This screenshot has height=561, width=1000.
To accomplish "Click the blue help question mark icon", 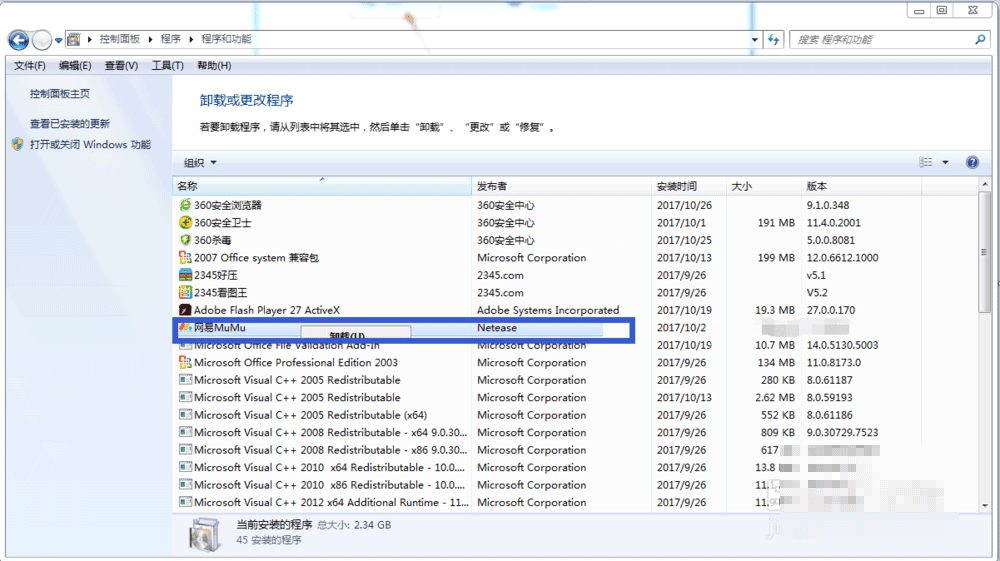I will 972,163.
